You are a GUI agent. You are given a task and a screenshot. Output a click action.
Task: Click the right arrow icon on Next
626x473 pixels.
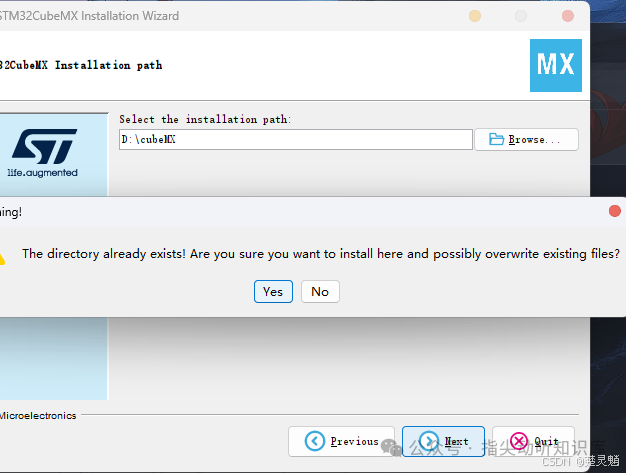tap(429, 441)
